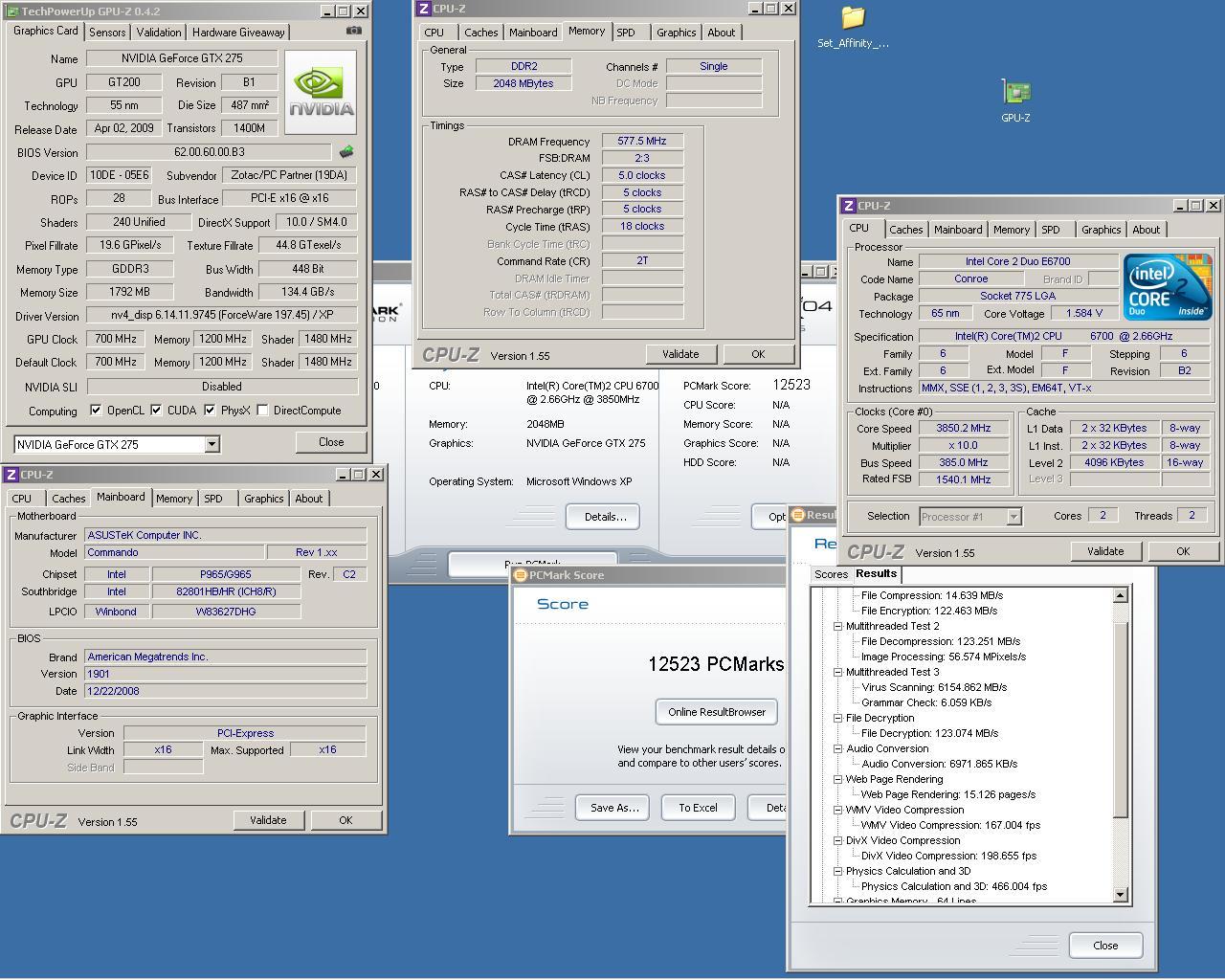1225x980 pixels.
Task: Select the File Encryption result row
Action: [x=929, y=611]
